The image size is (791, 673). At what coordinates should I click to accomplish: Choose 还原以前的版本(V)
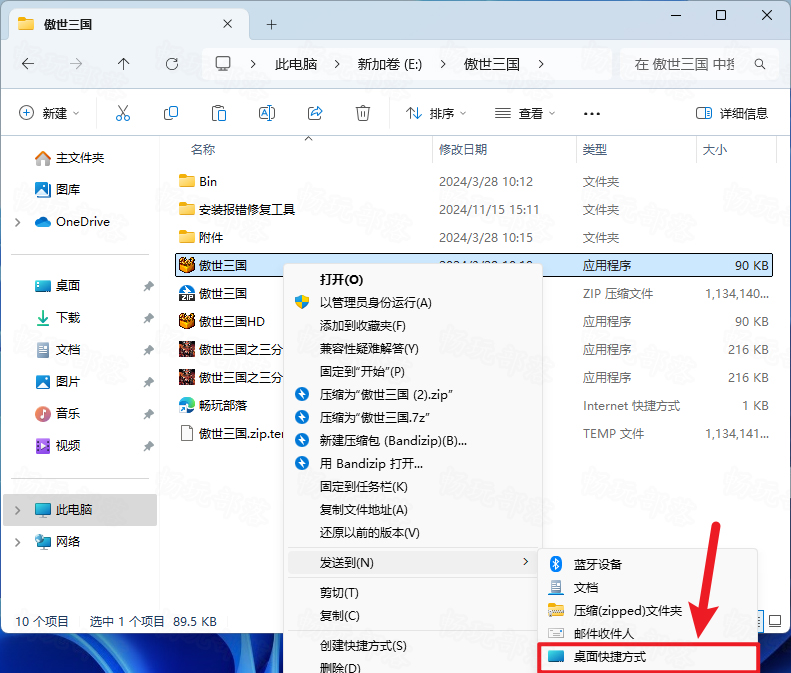click(x=414, y=533)
